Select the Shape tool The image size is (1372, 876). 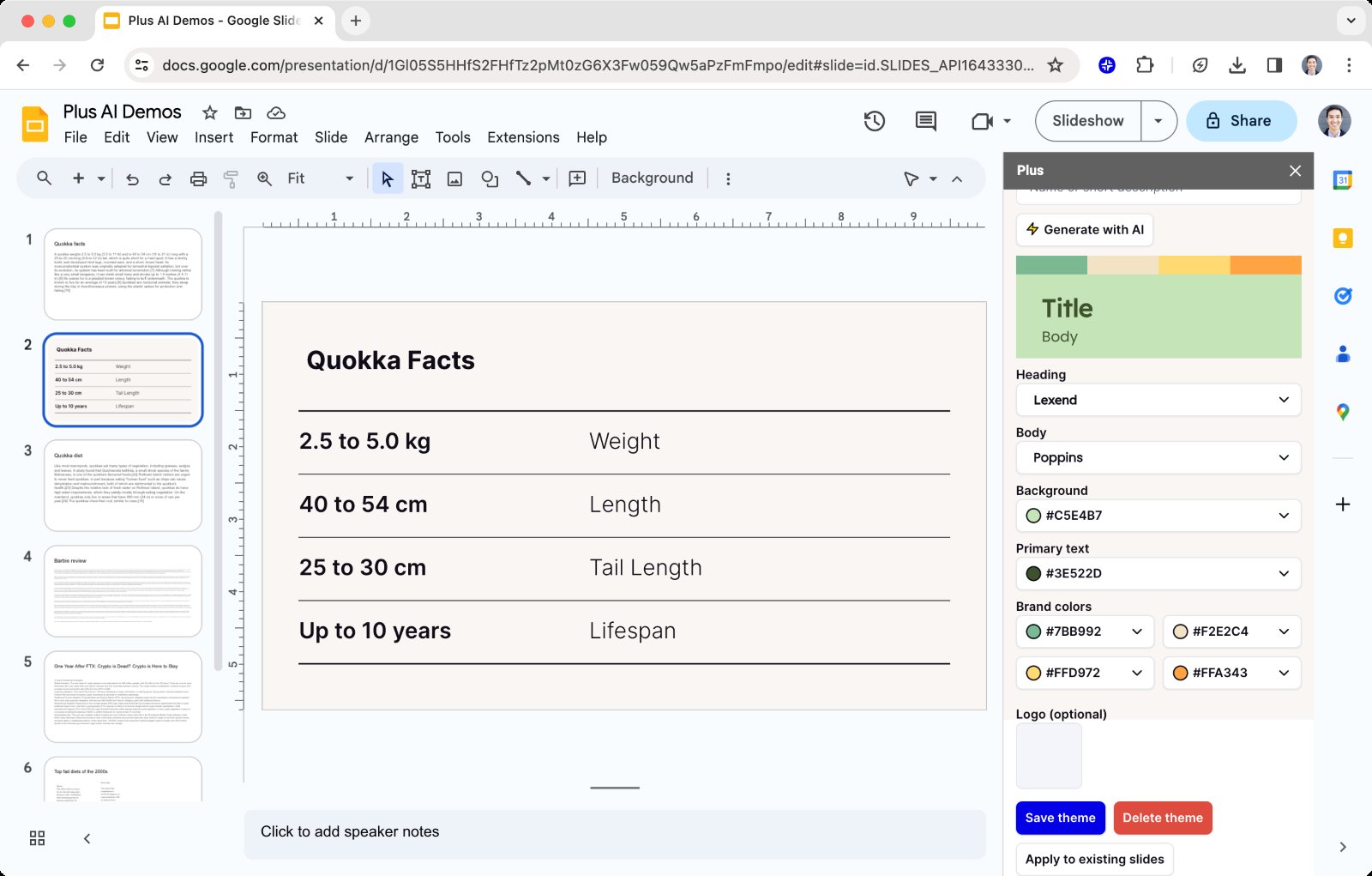pos(489,178)
